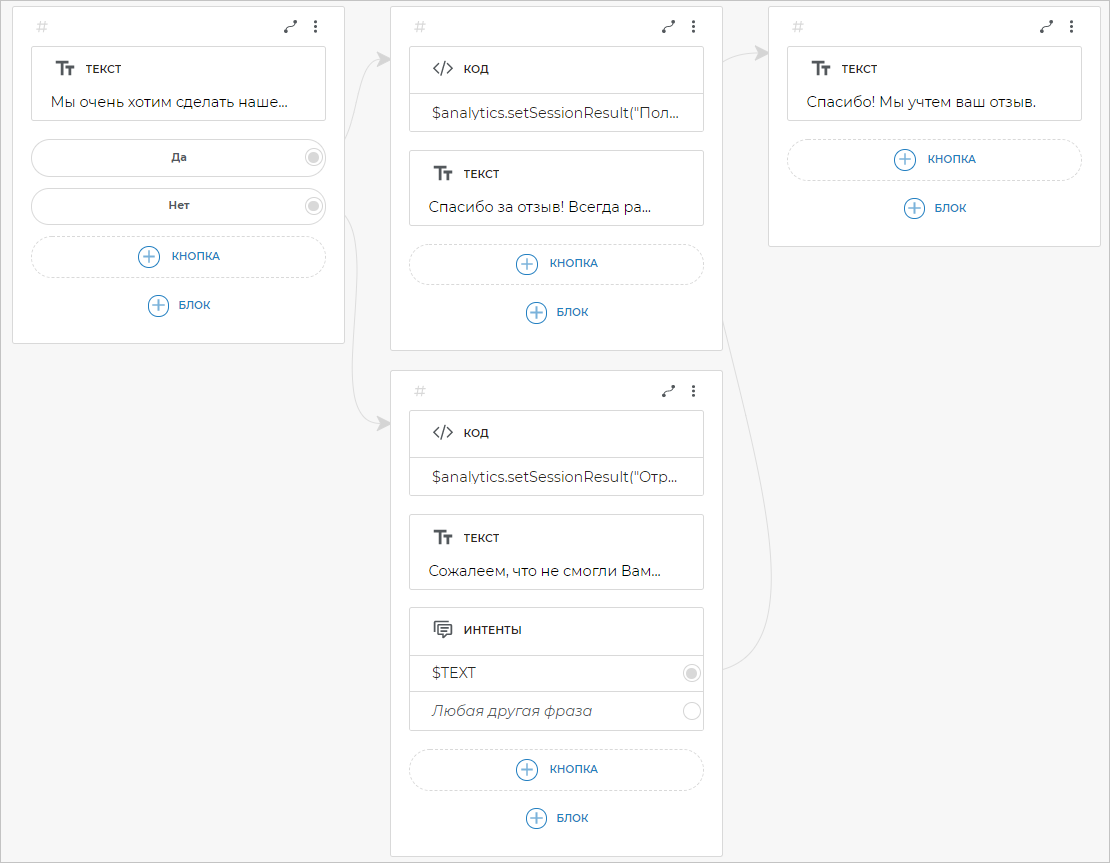The image size is (1110, 863).
Task: Add a button (Кнопка) in the first block
Action: click(178, 256)
